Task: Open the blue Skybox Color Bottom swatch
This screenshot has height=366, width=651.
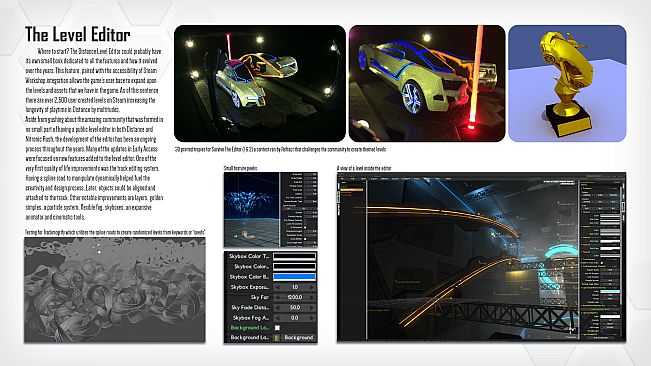Action: pyautogui.click(x=294, y=277)
